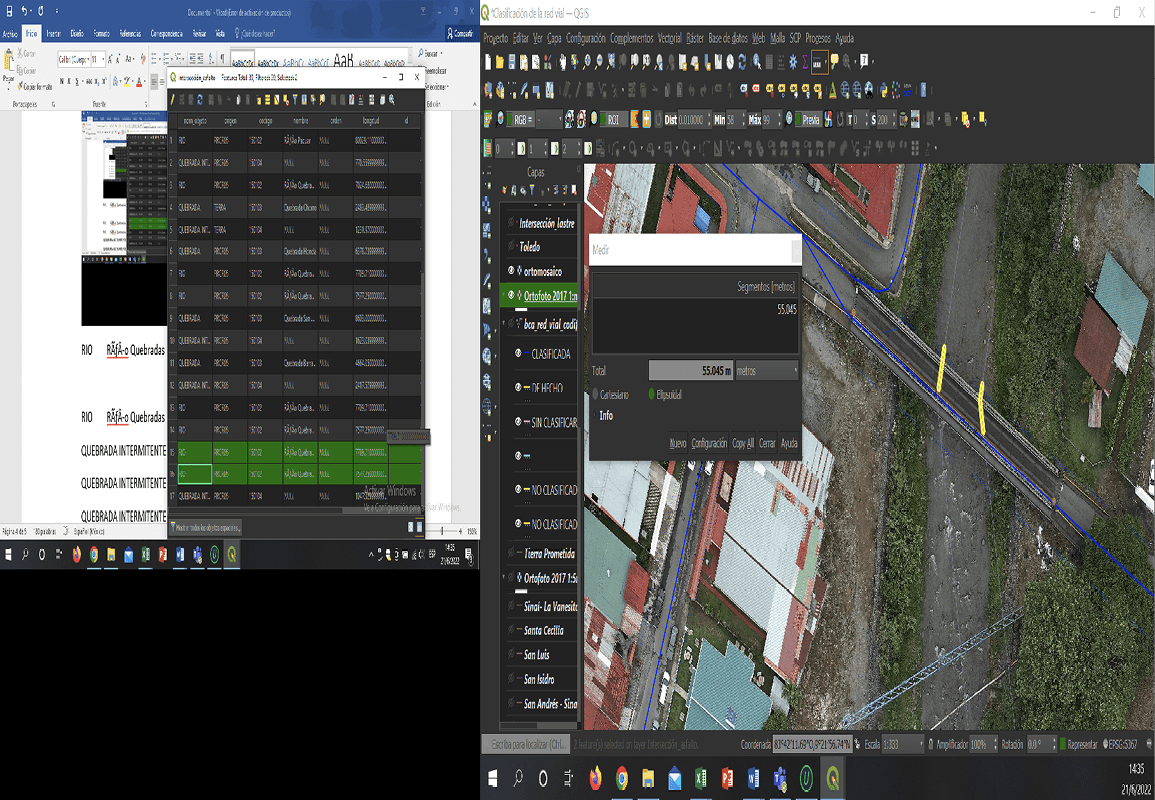The image size is (1155, 800).
Task: Open the Complementos menu
Action: (631, 38)
